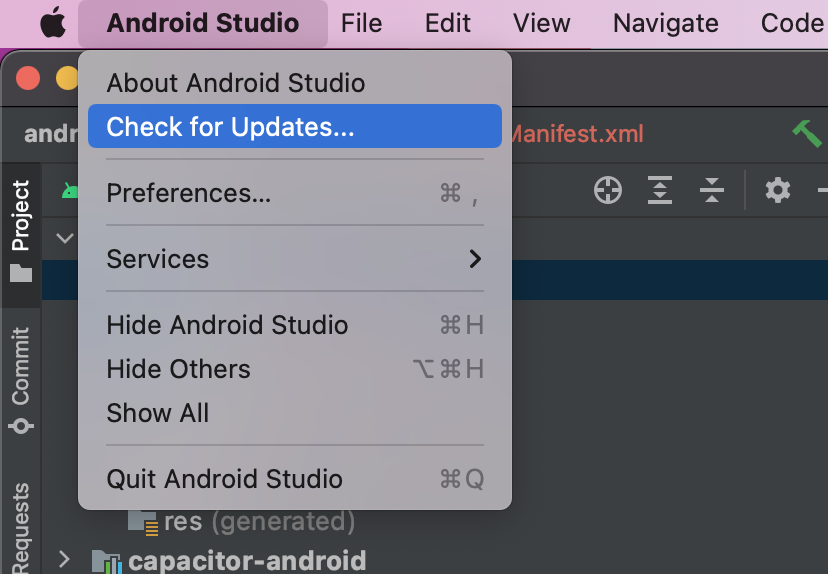Click the Select Opened File target icon
The image size is (828, 574).
pos(608,190)
